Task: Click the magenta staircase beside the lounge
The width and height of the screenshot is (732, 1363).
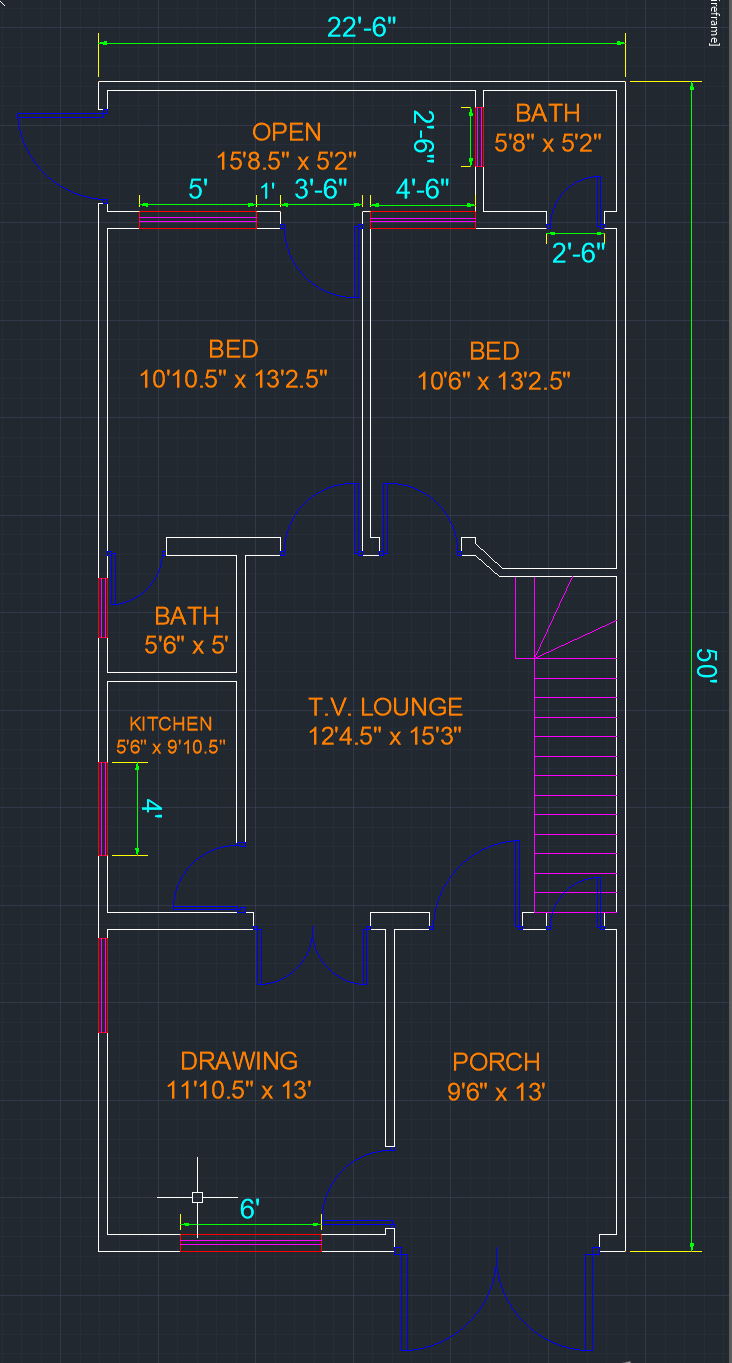Action: (575, 760)
